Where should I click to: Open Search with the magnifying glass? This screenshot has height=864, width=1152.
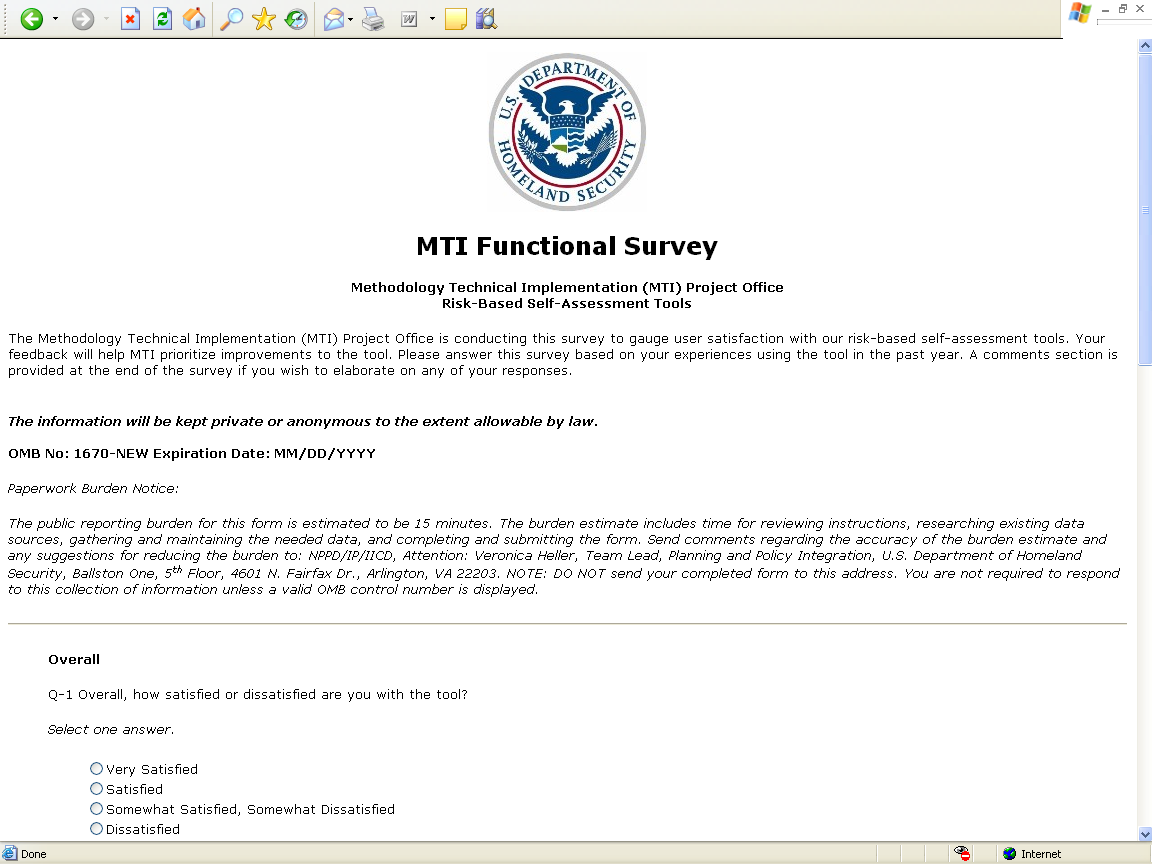[232, 19]
